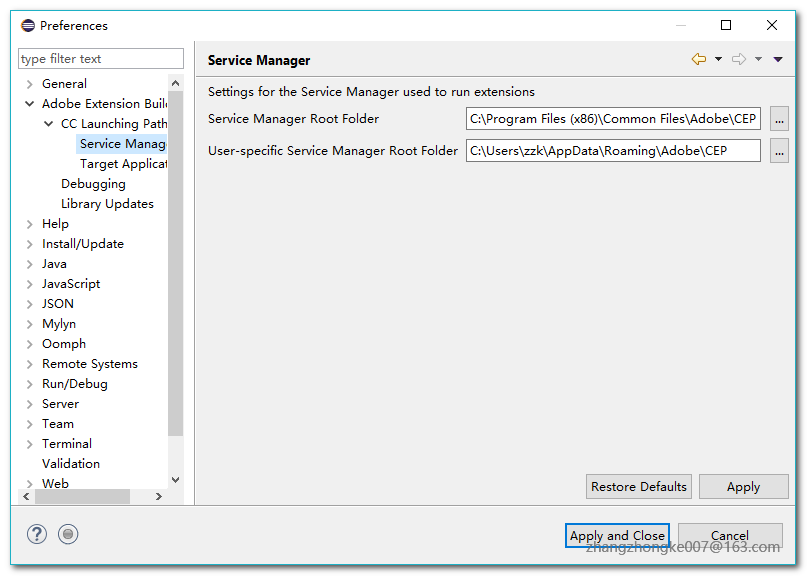The height and width of the screenshot is (576, 807).
Task: Click the oomph preference recorder icon
Action: [x=68, y=534]
